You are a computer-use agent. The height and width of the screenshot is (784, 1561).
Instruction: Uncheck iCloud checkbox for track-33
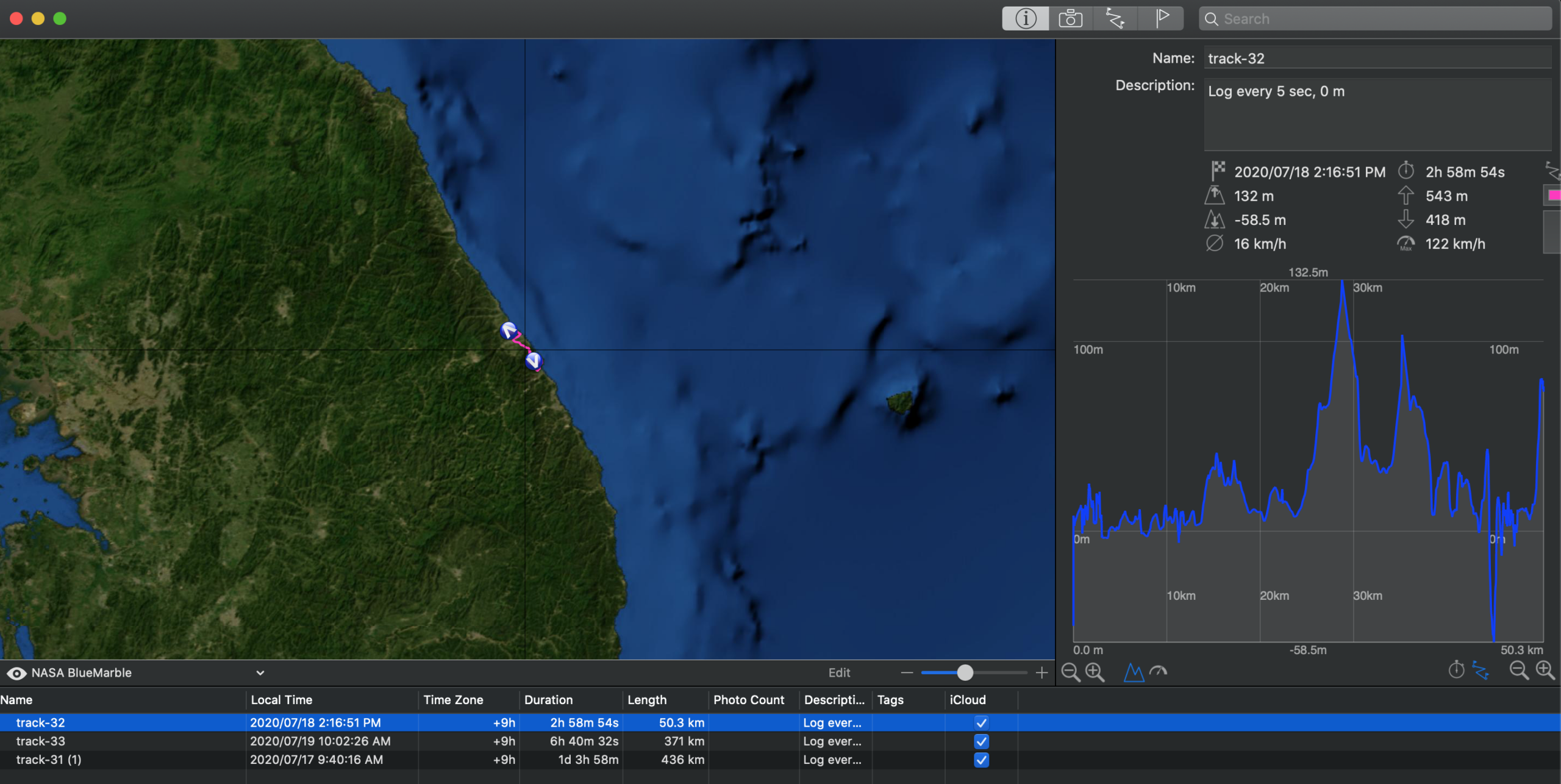981,741
